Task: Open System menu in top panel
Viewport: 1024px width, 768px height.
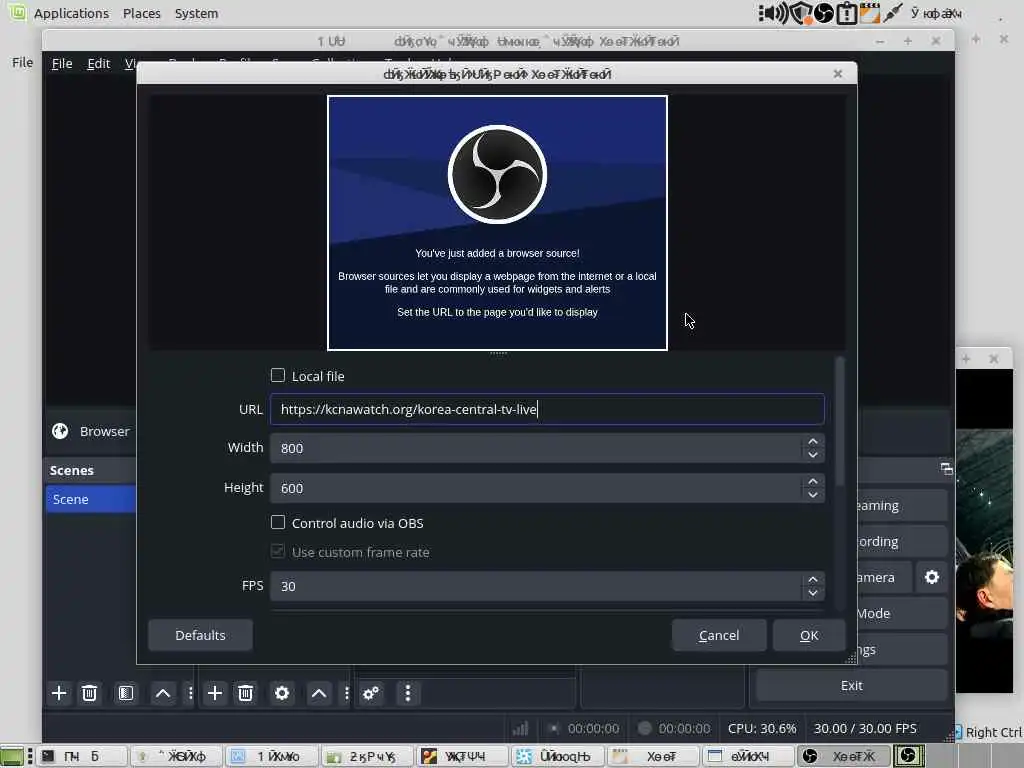Action: pyautogui.click(x=196, y=13)
